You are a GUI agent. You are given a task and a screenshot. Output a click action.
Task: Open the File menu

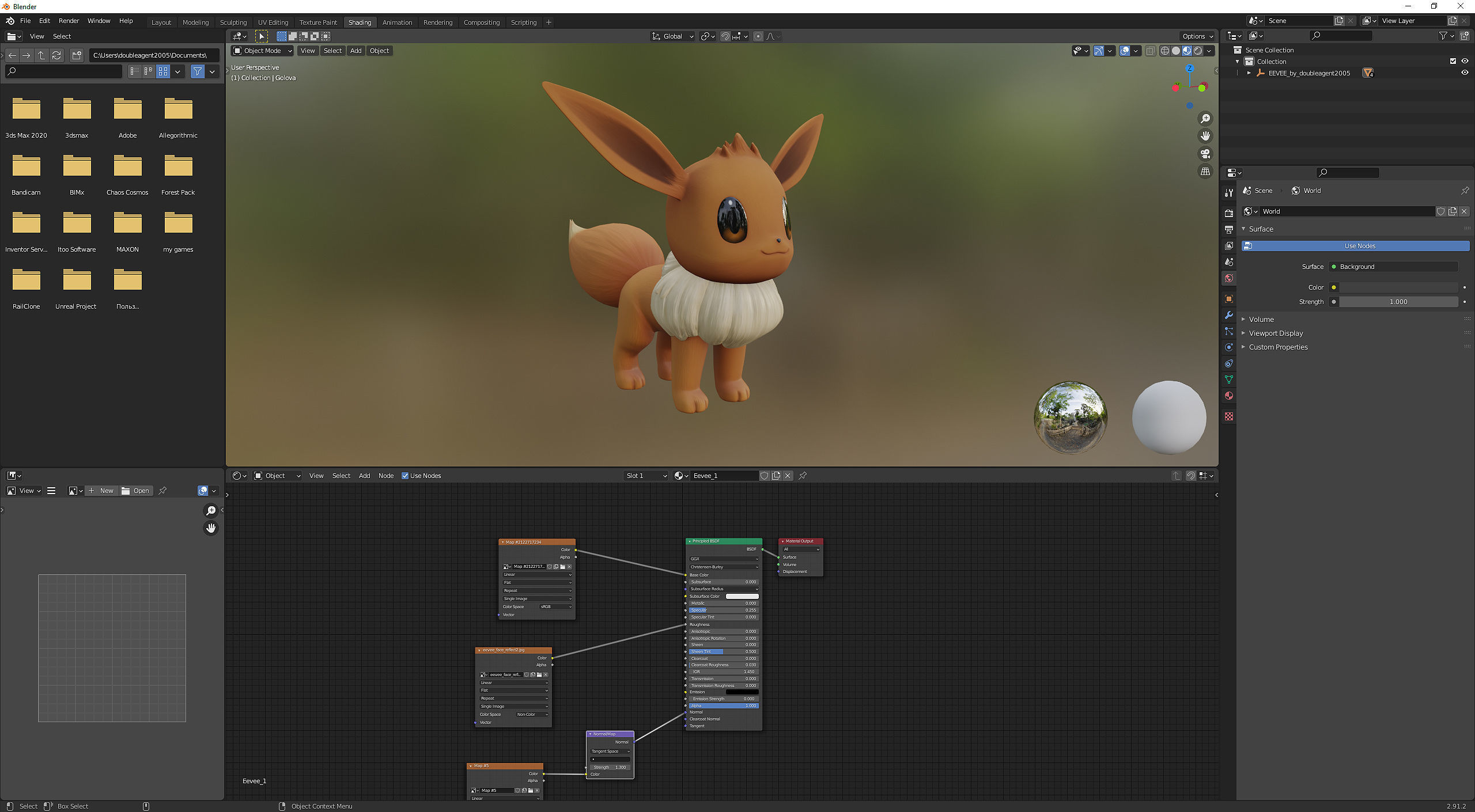point(25,21)
